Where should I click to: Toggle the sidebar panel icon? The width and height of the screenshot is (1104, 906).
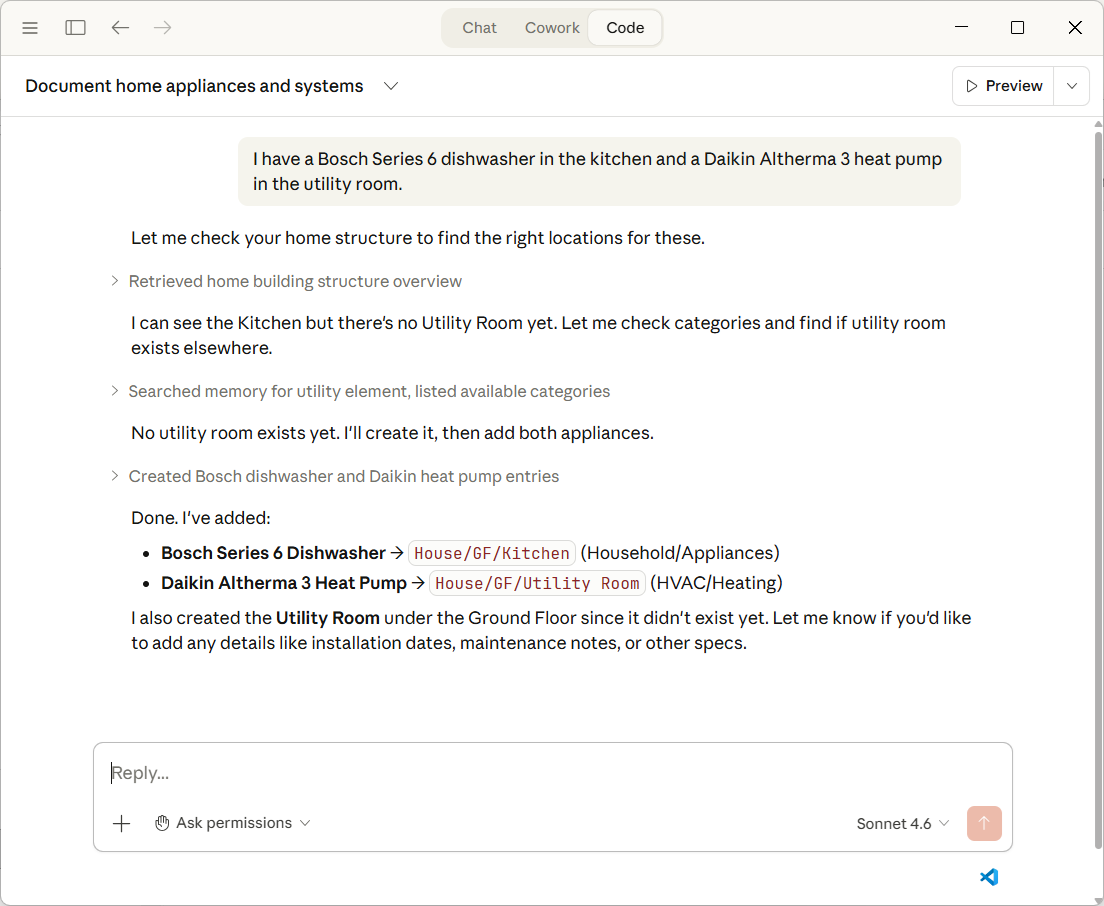click(x=75, y=27)
